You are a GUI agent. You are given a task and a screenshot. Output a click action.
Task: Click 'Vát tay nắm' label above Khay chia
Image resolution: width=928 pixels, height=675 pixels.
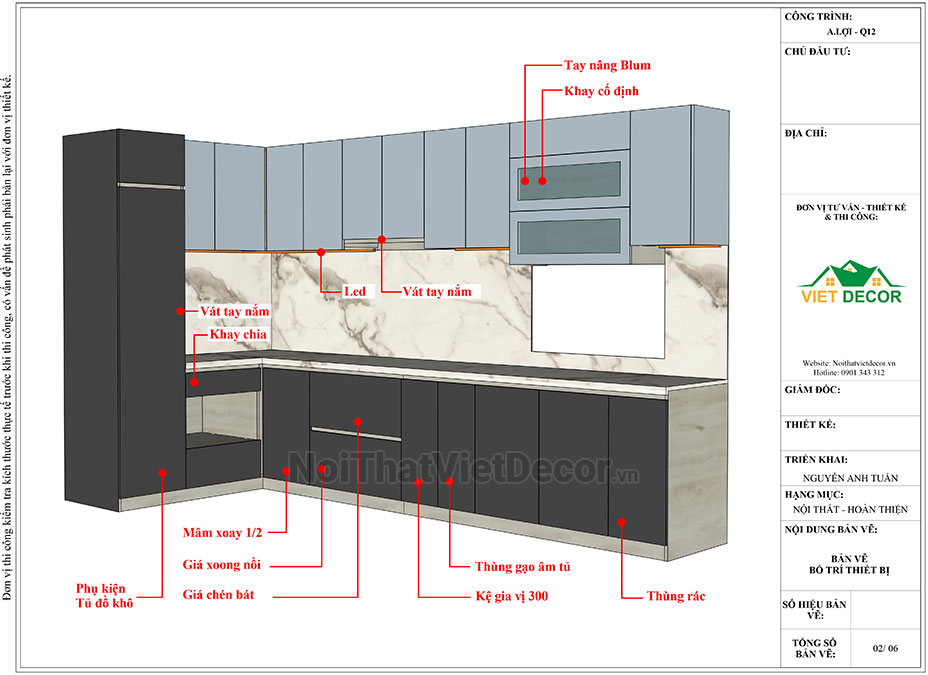234,311
